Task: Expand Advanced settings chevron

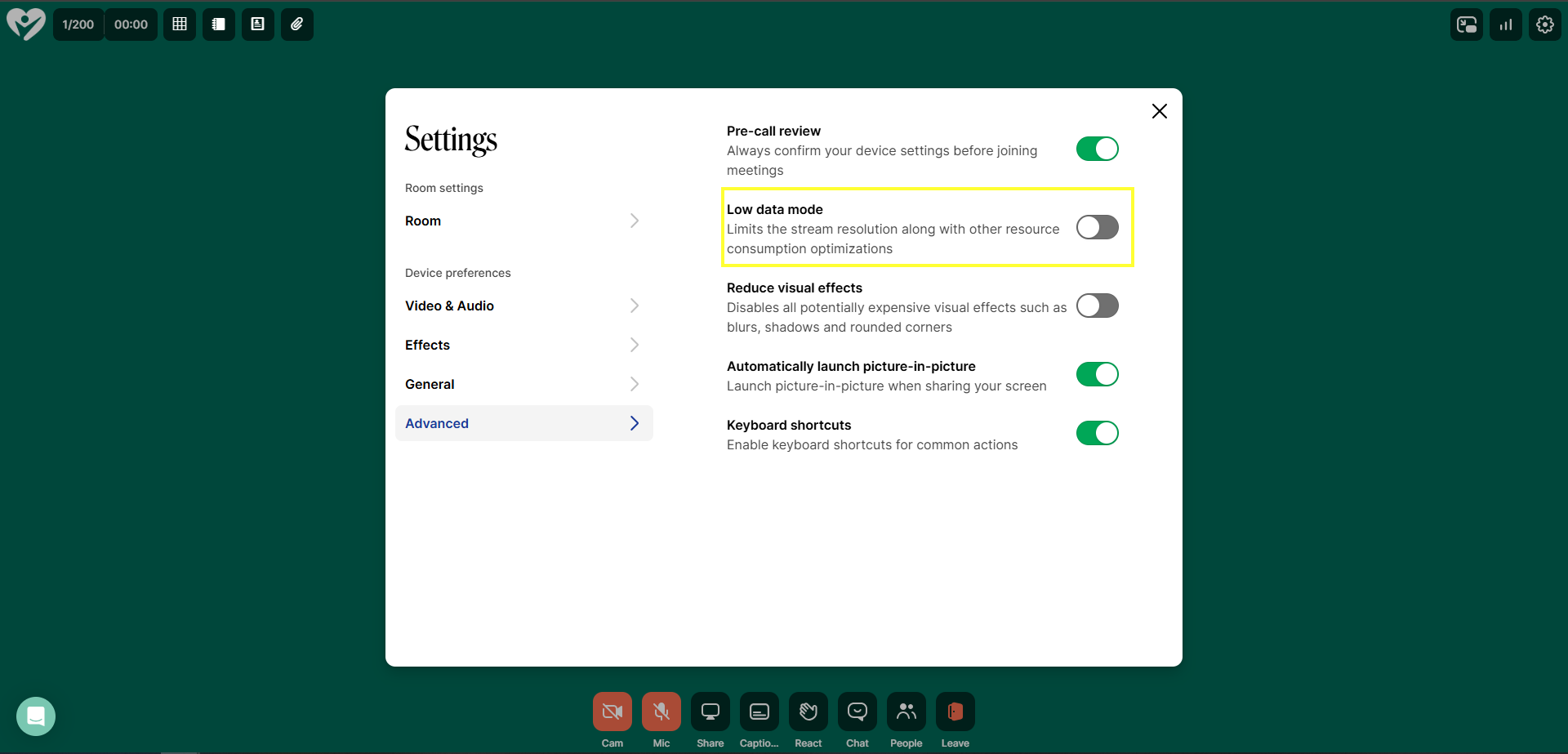Action: pos(635,423)
